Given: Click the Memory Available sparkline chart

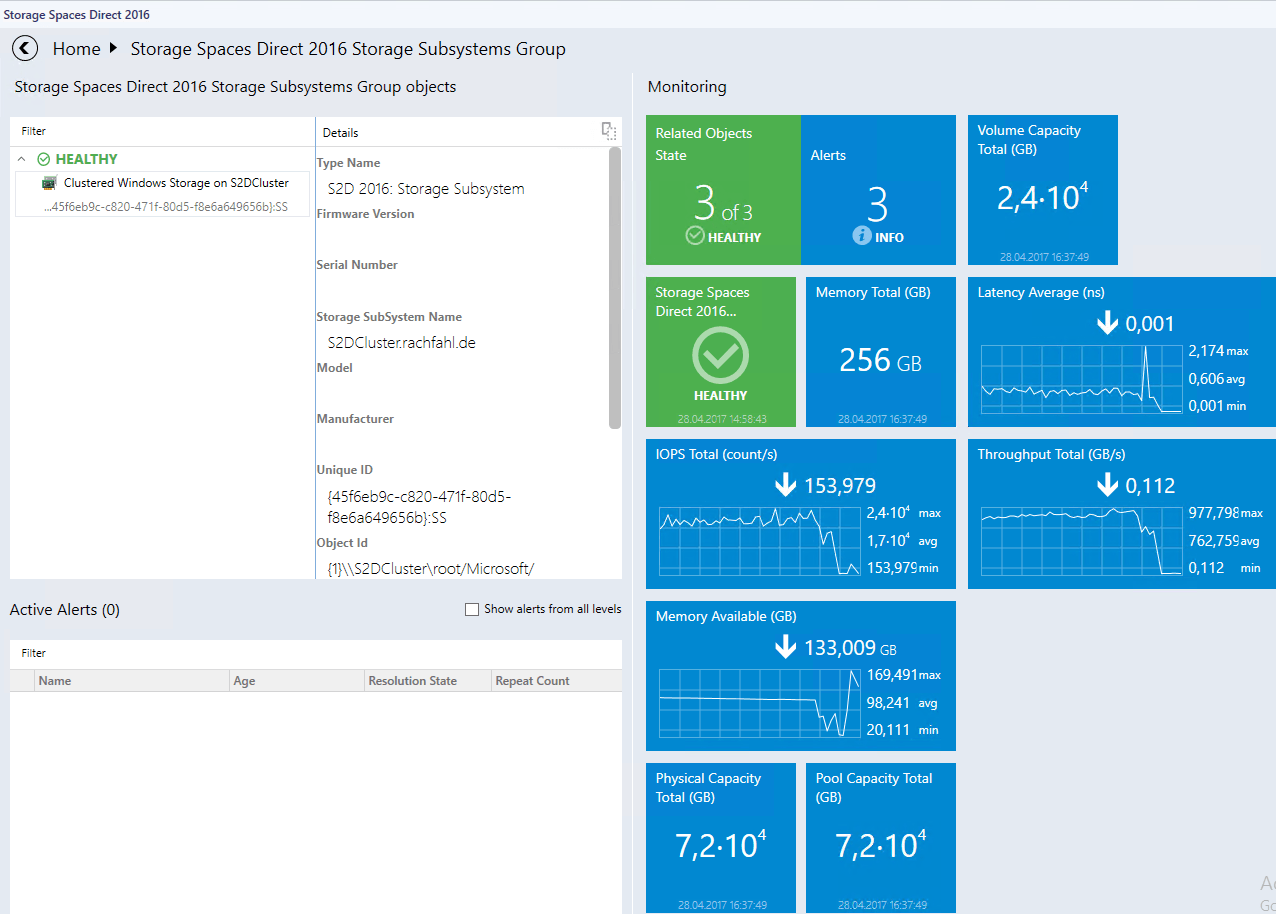Looking at the screenshot, I should pyautogui.click(x=760, y=703).
